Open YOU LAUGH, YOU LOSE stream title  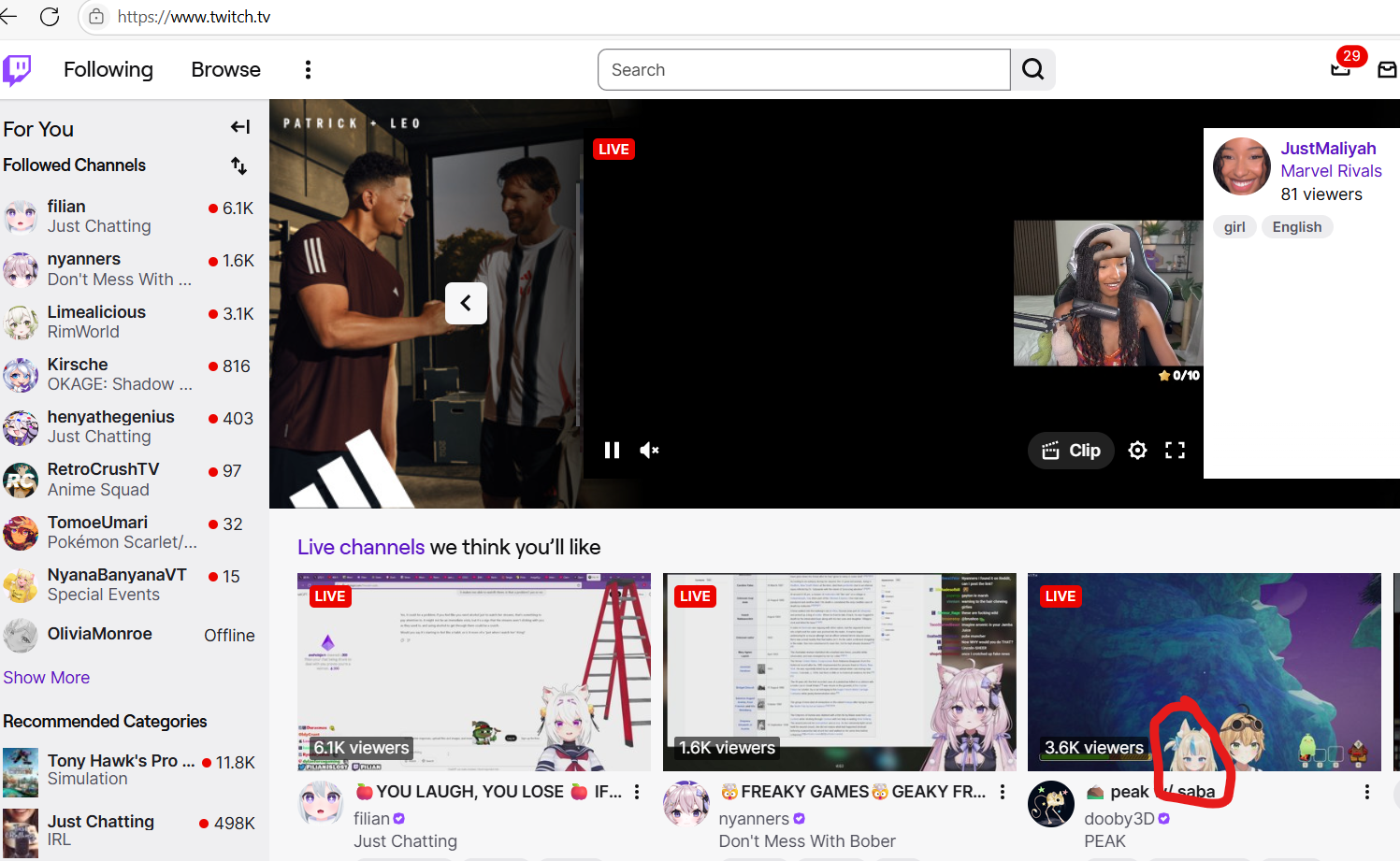coord(488,792)
